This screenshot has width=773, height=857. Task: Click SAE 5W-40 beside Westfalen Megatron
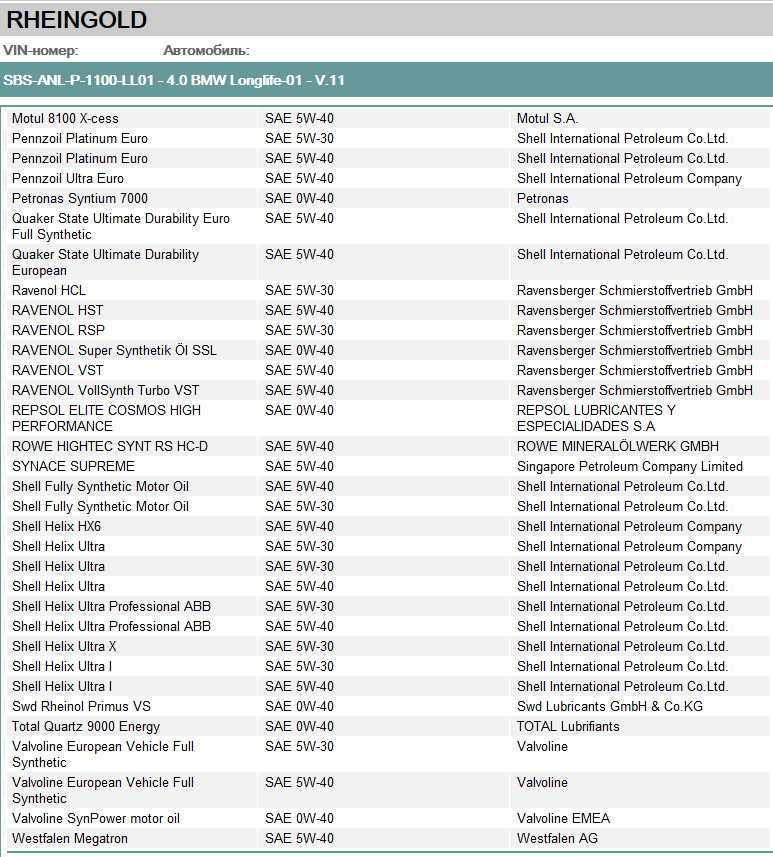tap(299, 838)
